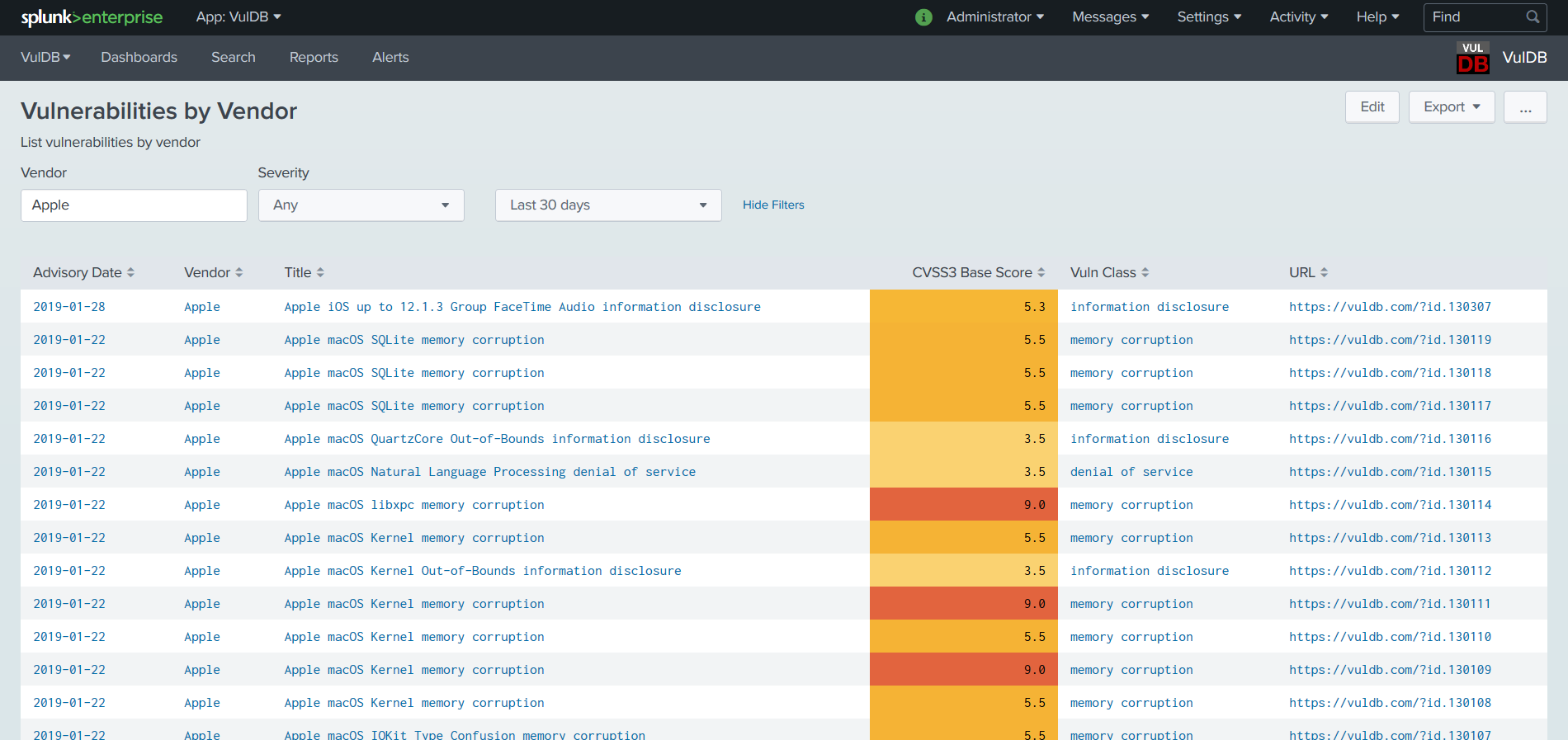The height and width of the screenshot is (740, 1568).
Task: Click the Hide Filters link
Action: point(773,205)
